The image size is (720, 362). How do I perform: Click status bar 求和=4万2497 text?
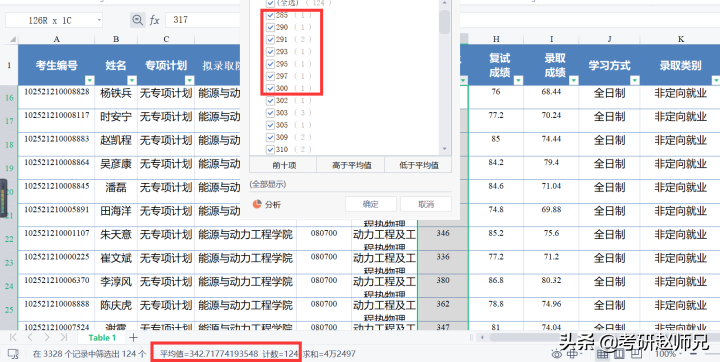click(329, 354)
